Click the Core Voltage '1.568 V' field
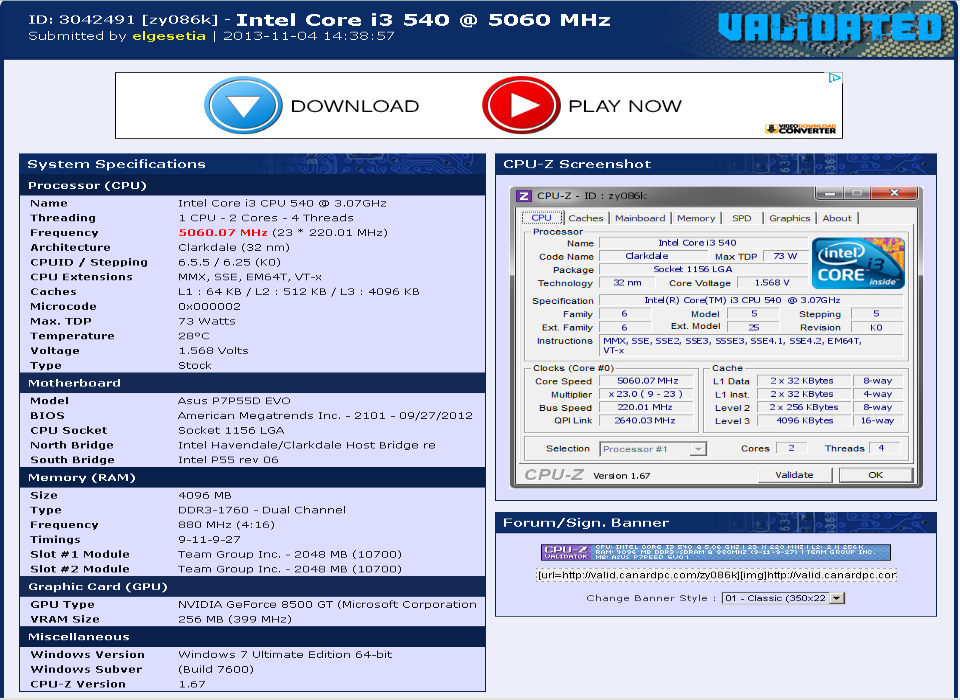960x700 pixels. click(771, 282)
